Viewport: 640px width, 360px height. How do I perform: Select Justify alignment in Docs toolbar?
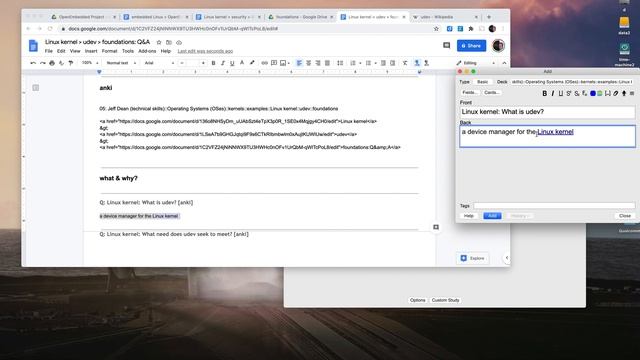coord(327,63)
